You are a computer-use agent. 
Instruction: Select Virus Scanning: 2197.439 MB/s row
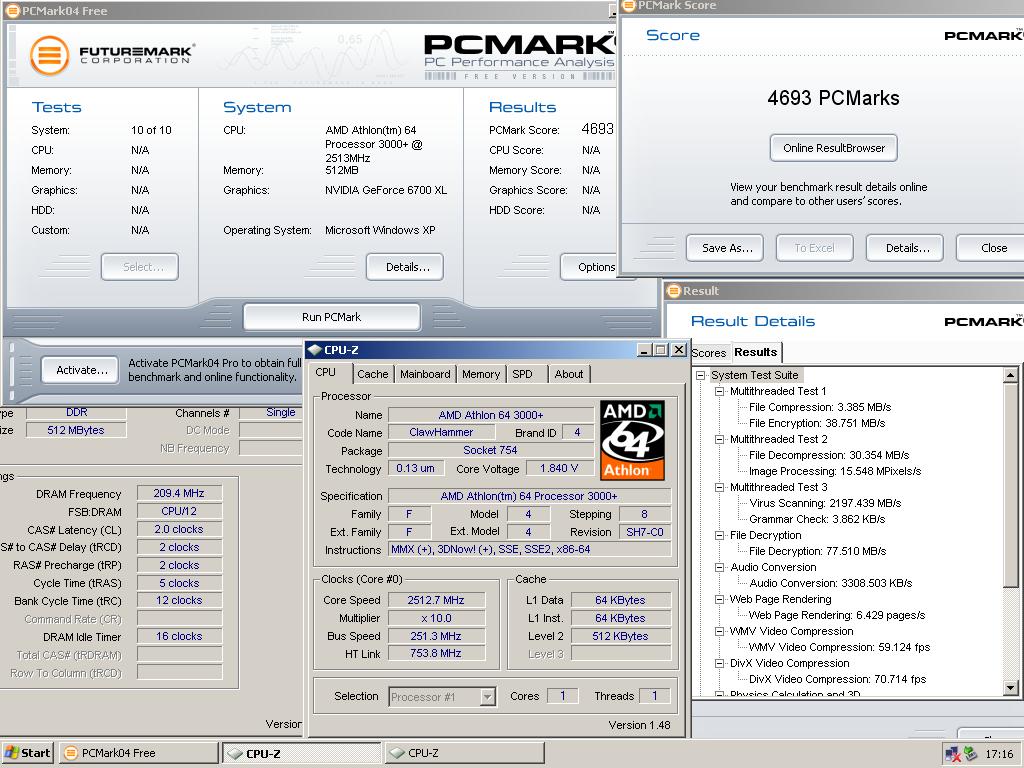point(825,504)
